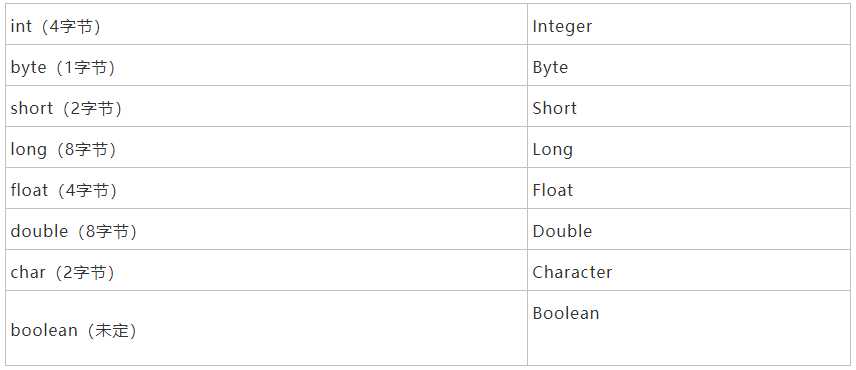Select the Long wrapper class cell

689,147
